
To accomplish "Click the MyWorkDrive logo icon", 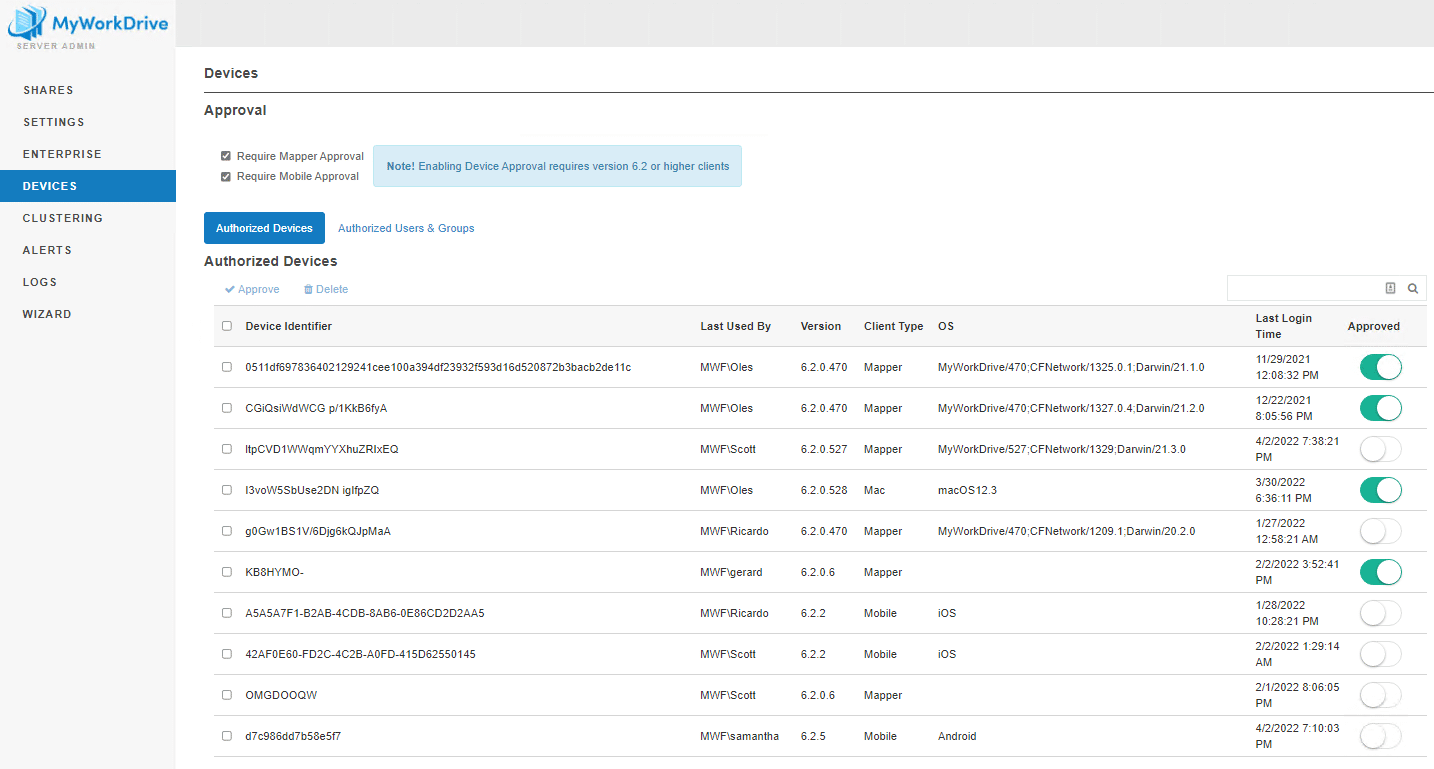I will click(x=27, y=23).
